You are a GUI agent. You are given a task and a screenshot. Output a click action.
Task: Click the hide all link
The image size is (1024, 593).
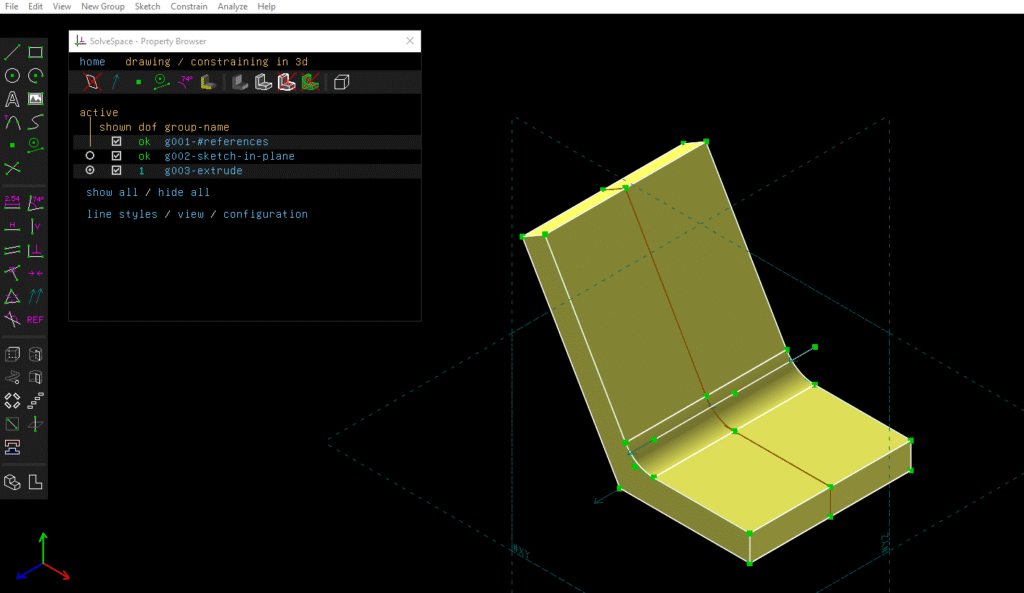pos(183,192)
